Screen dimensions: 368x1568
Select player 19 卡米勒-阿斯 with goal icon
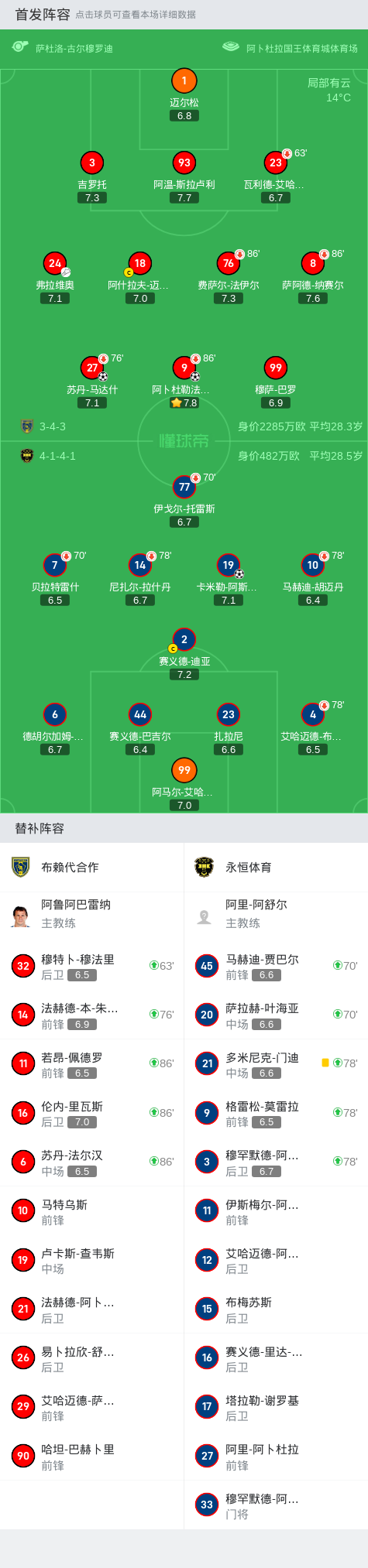[x=228, y=565]
